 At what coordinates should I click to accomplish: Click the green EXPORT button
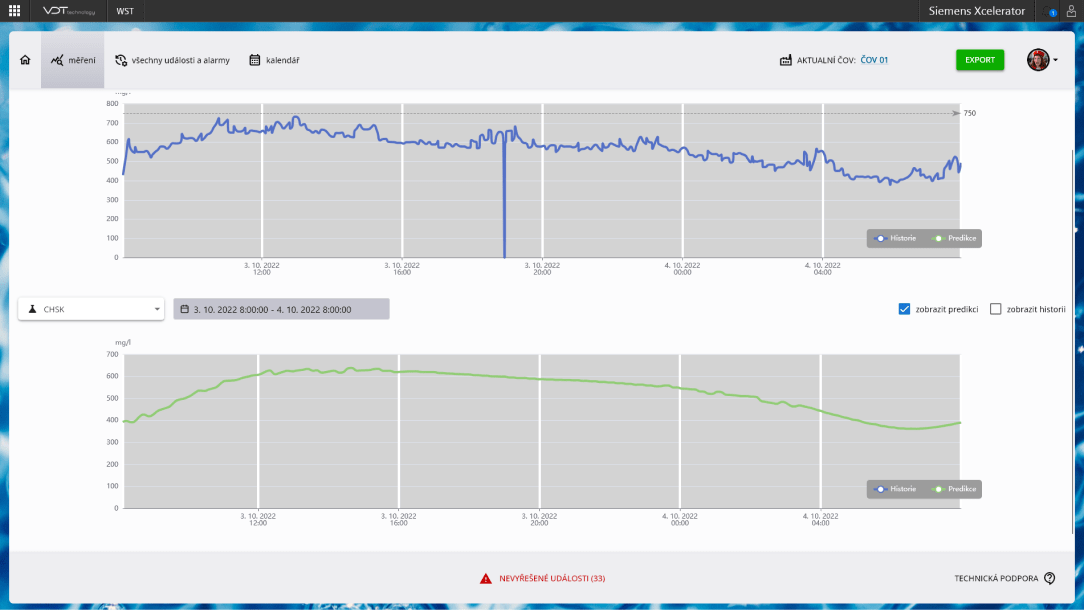pos(979,60)
